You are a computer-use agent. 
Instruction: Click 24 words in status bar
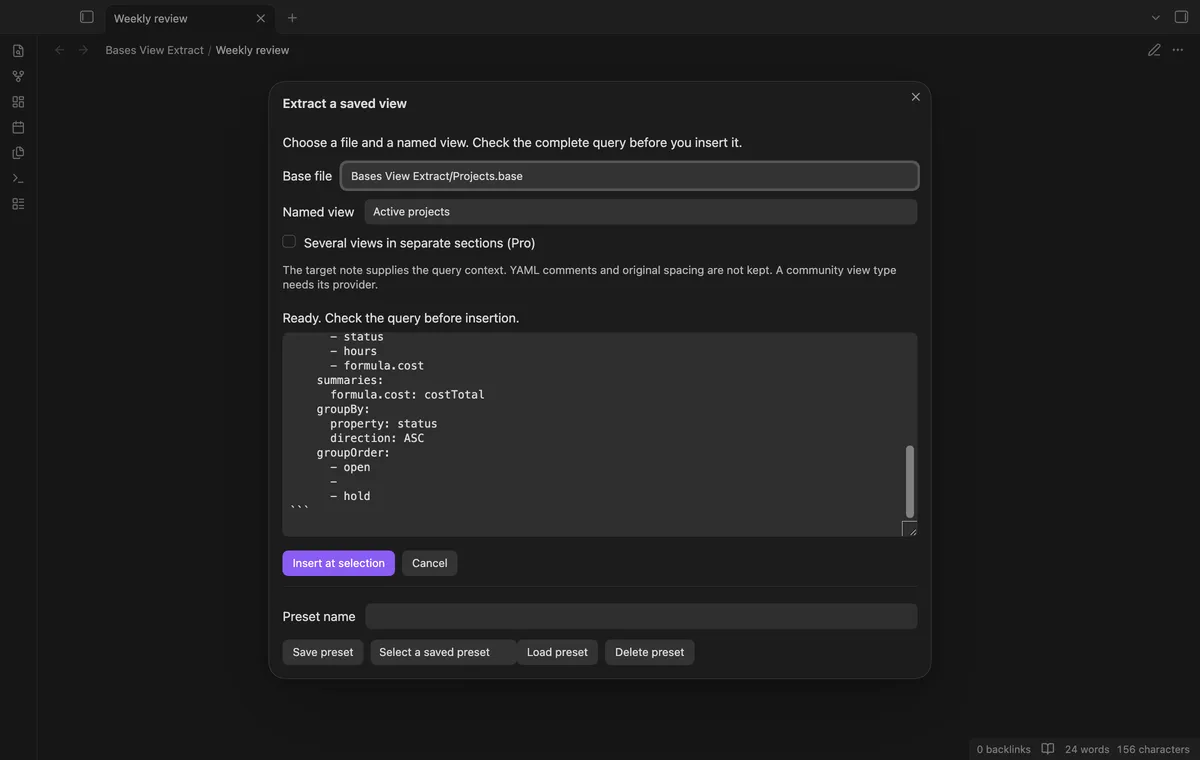1087,749
